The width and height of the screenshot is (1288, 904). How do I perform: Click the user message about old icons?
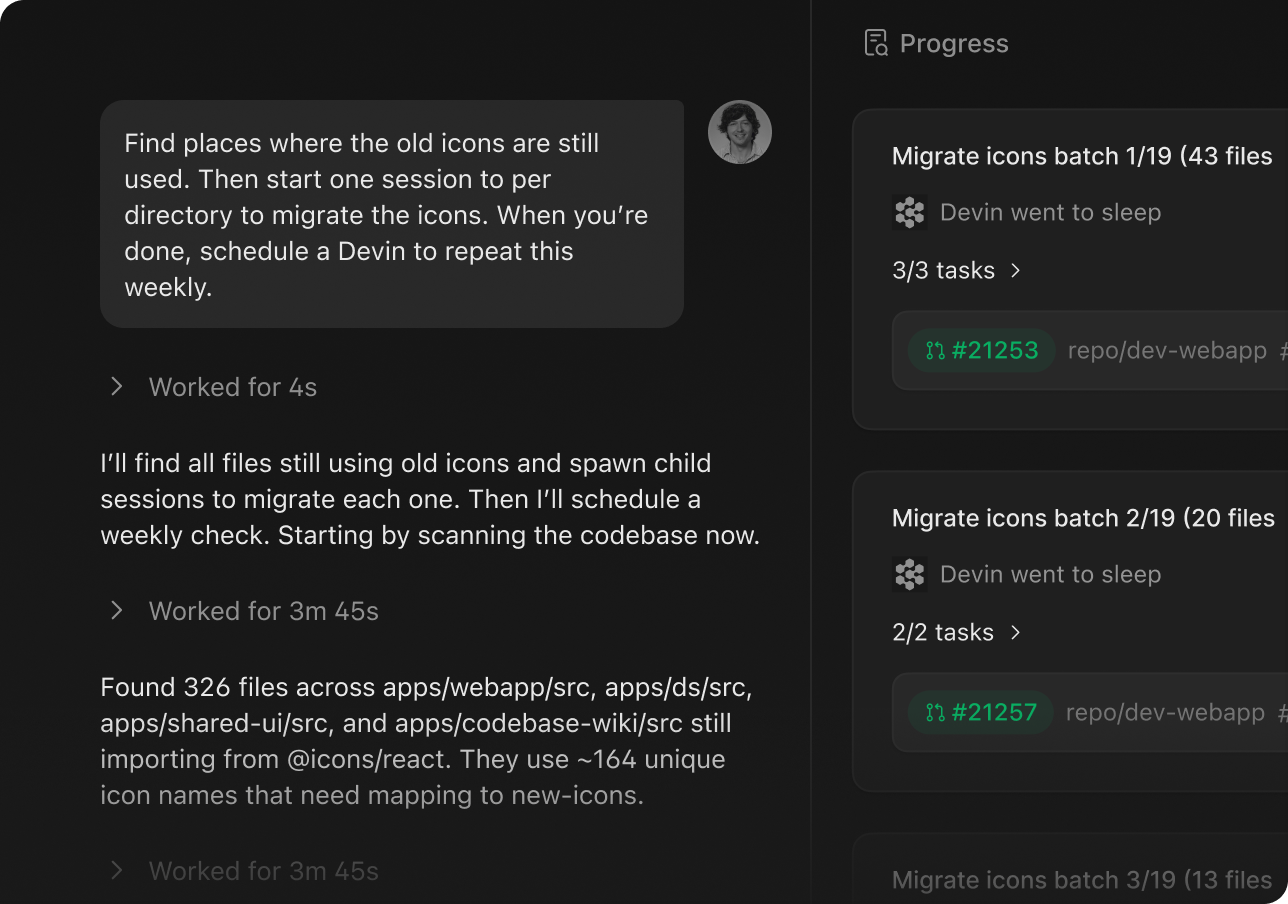[x=391, y=214]
